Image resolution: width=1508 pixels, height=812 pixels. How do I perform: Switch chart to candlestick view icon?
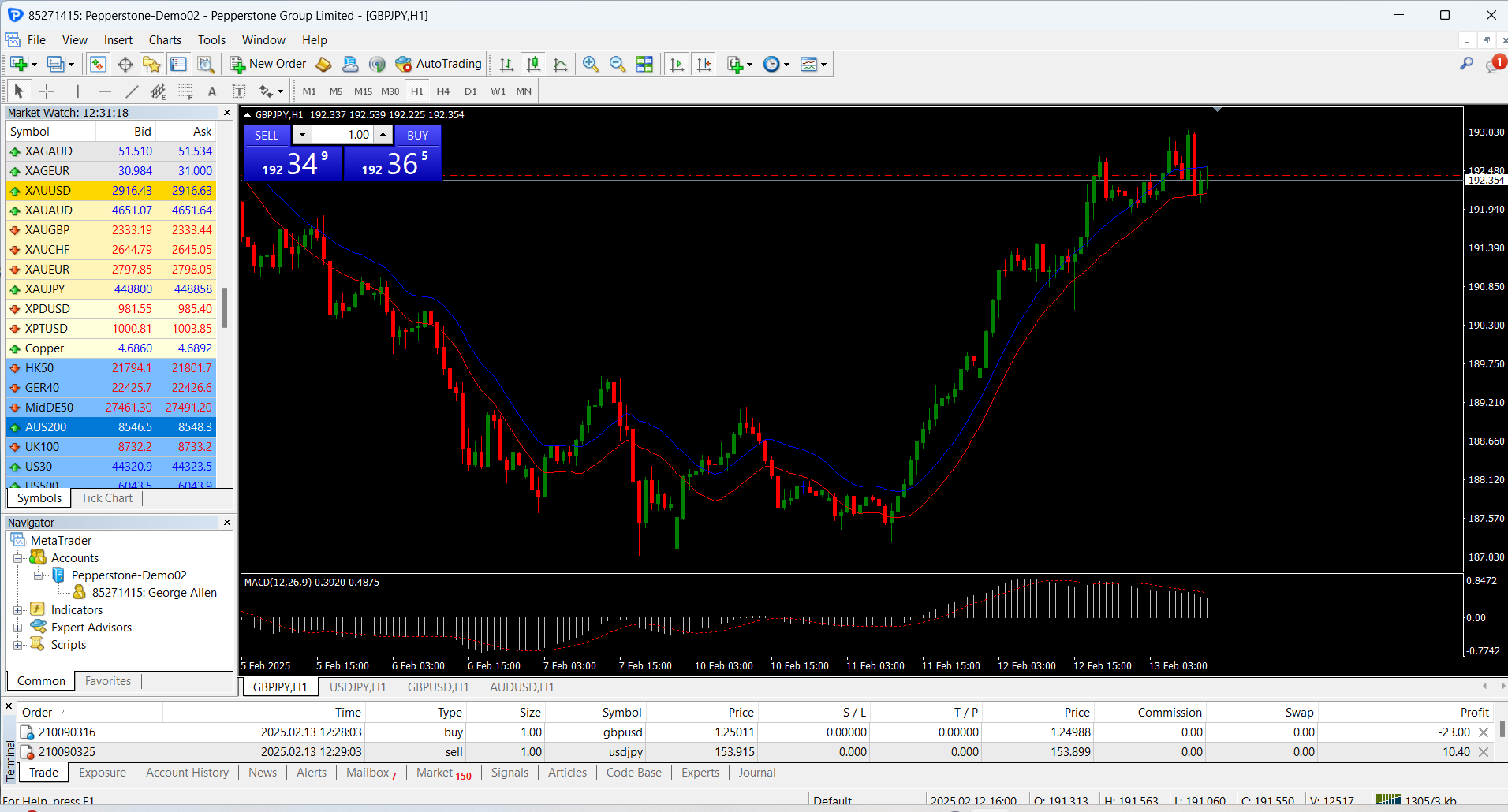[534, 65]
